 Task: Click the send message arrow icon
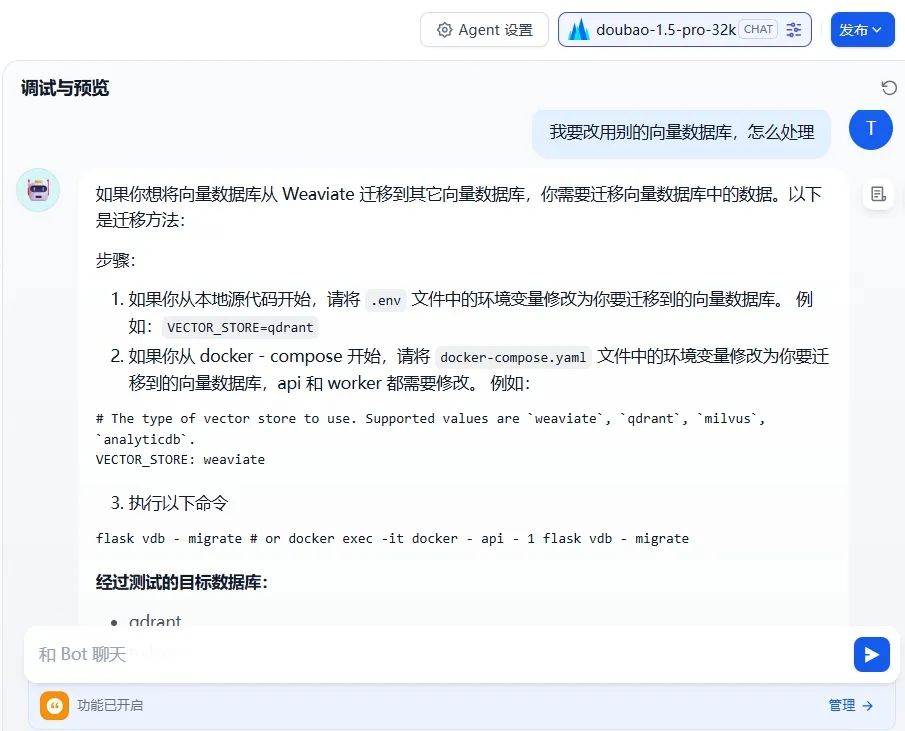(x=871, y=654)
